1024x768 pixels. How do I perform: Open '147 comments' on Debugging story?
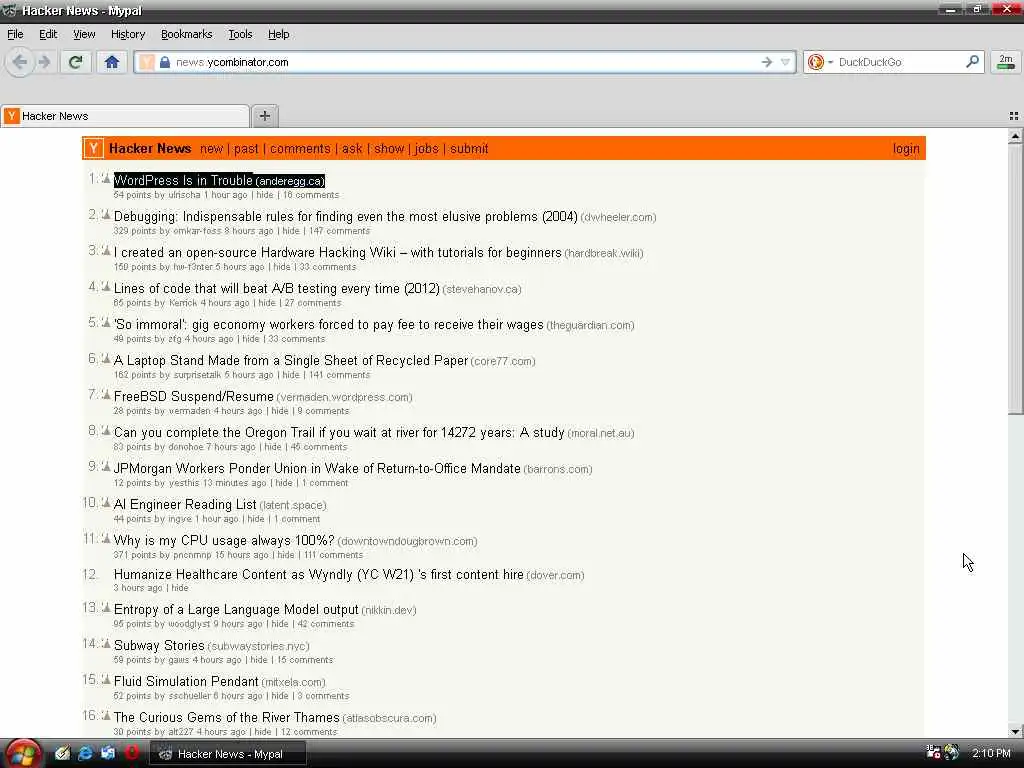pyautogui.click(x=339, y=231)
